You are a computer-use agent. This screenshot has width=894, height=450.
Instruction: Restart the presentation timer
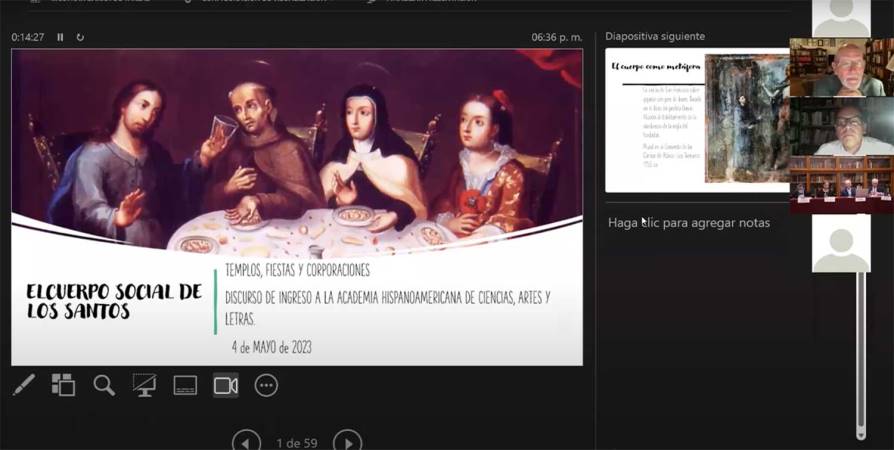point(80,37)
